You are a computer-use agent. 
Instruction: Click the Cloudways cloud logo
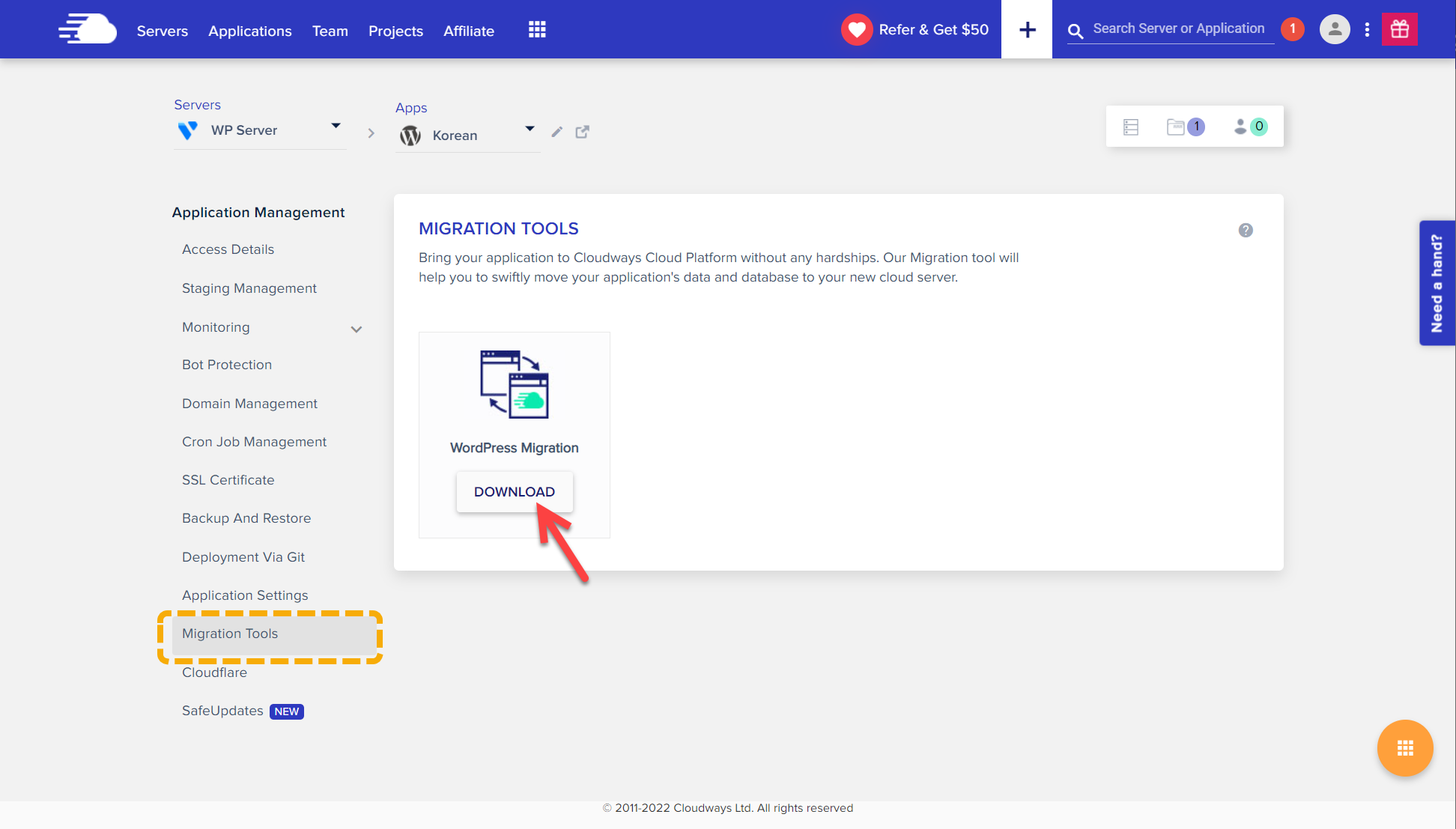tap(88, 29)
